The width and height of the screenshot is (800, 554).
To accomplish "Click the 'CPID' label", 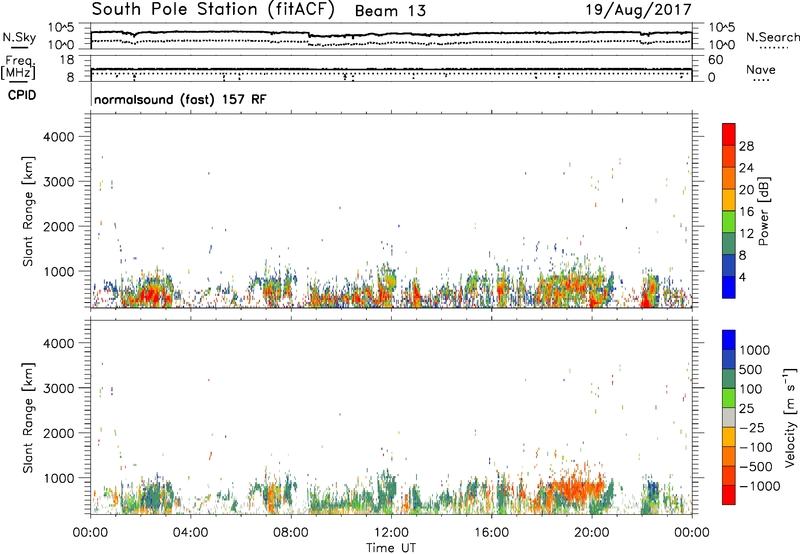I will [22, 95].
